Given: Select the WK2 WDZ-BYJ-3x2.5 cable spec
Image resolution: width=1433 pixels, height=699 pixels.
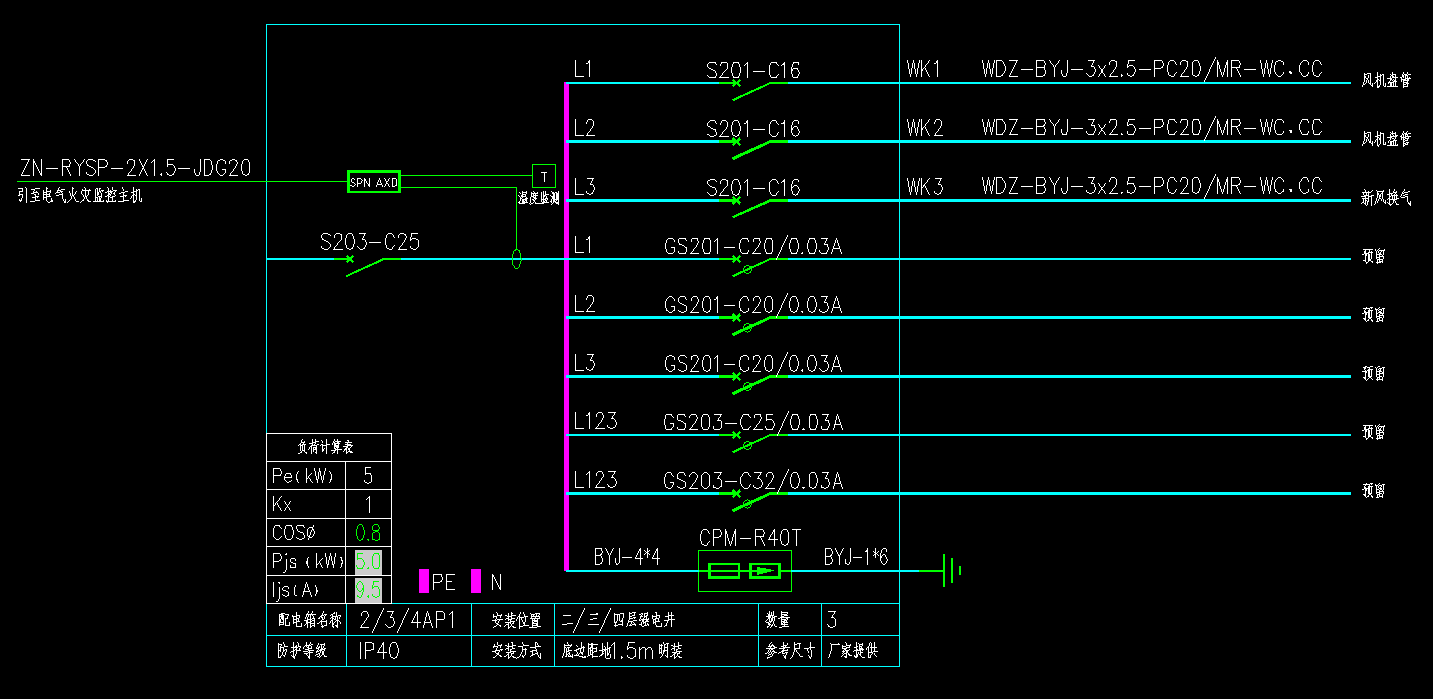Looking at the screenshot, I should (1152, 128).
